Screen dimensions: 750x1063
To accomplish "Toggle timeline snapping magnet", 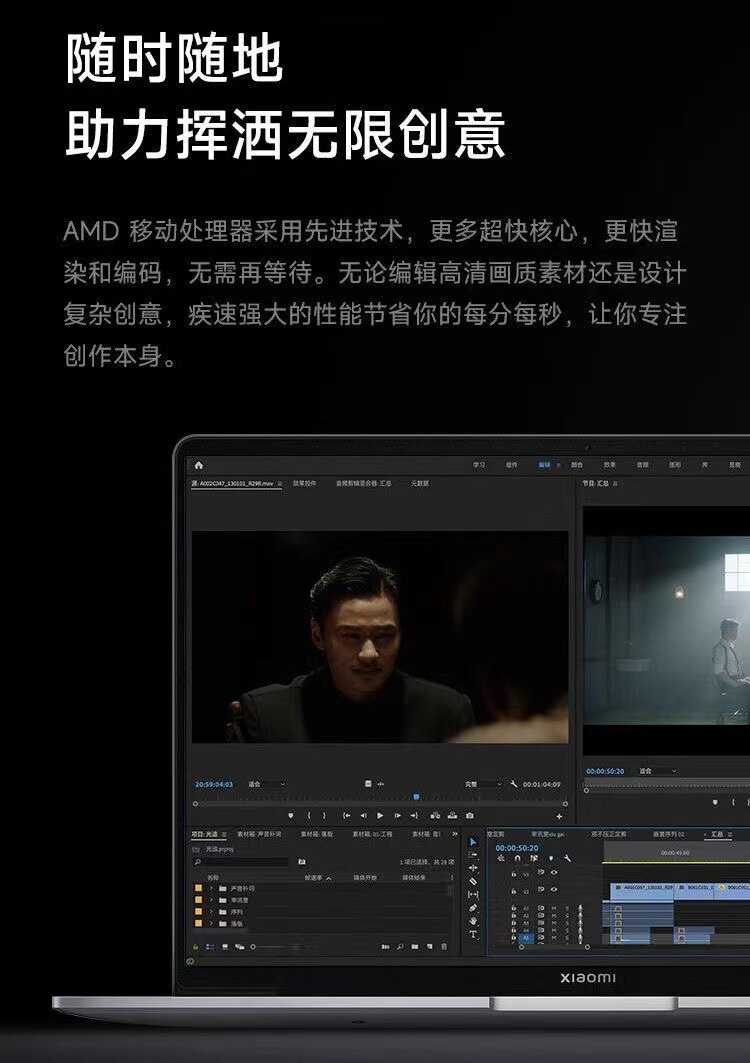I will 517,858.
